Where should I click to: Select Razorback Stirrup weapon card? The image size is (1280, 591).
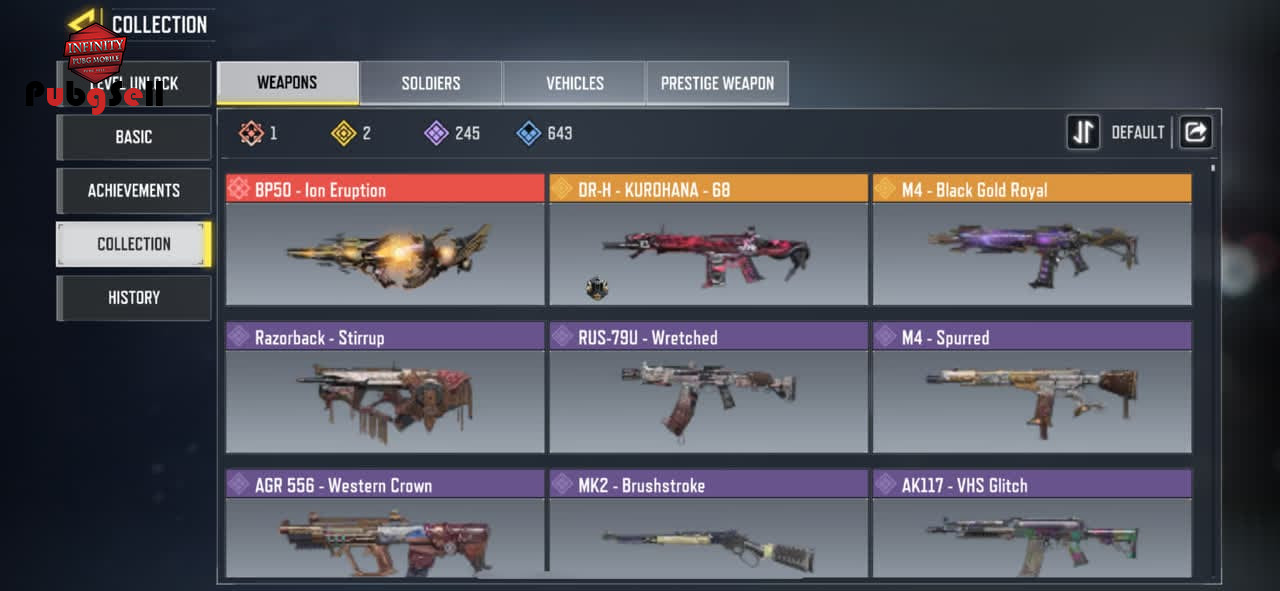[385, 387]
